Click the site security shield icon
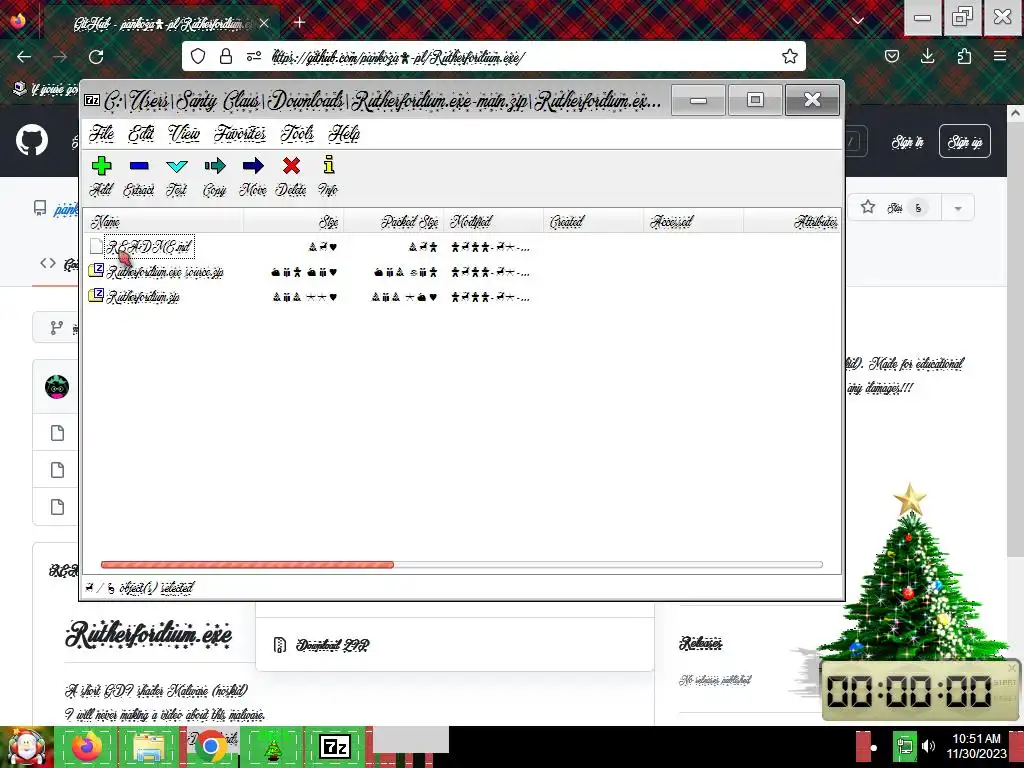 coord(198,56)
